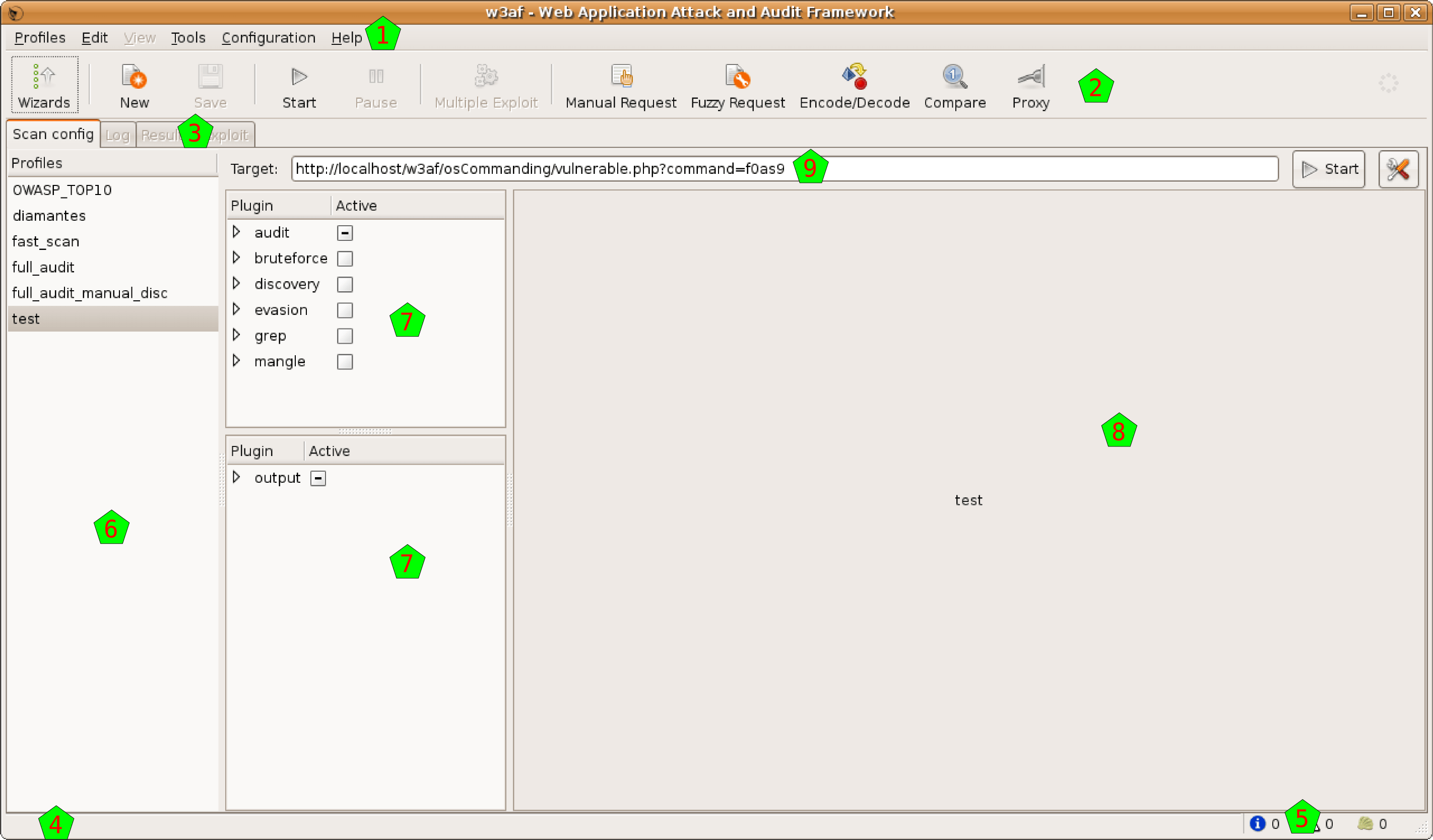Open the Tools menu
Viewport: 1433px width, 840px height.
tap(187, 37)
